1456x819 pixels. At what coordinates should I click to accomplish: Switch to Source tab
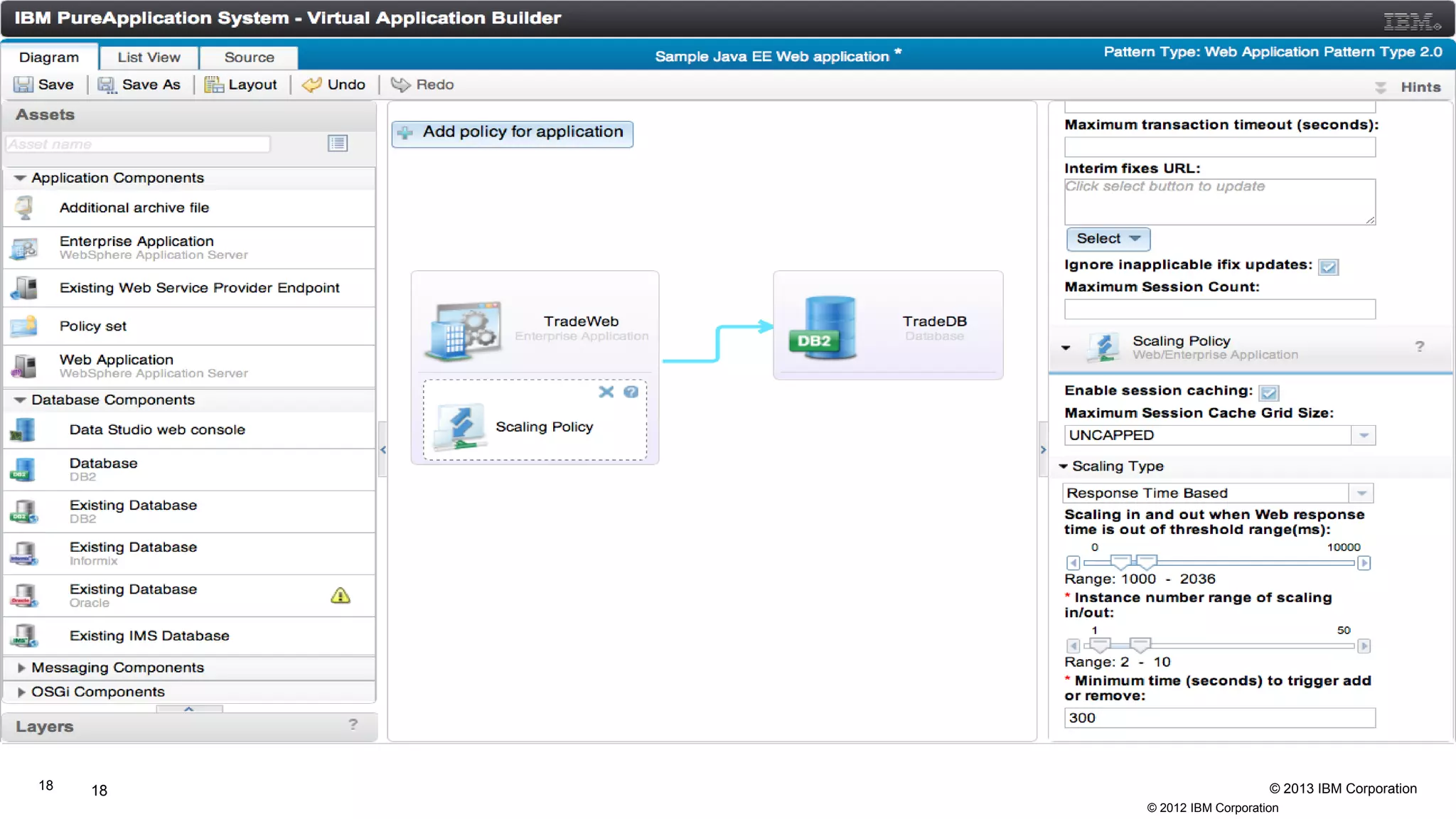pyautogui.click(x=249, y=57)
